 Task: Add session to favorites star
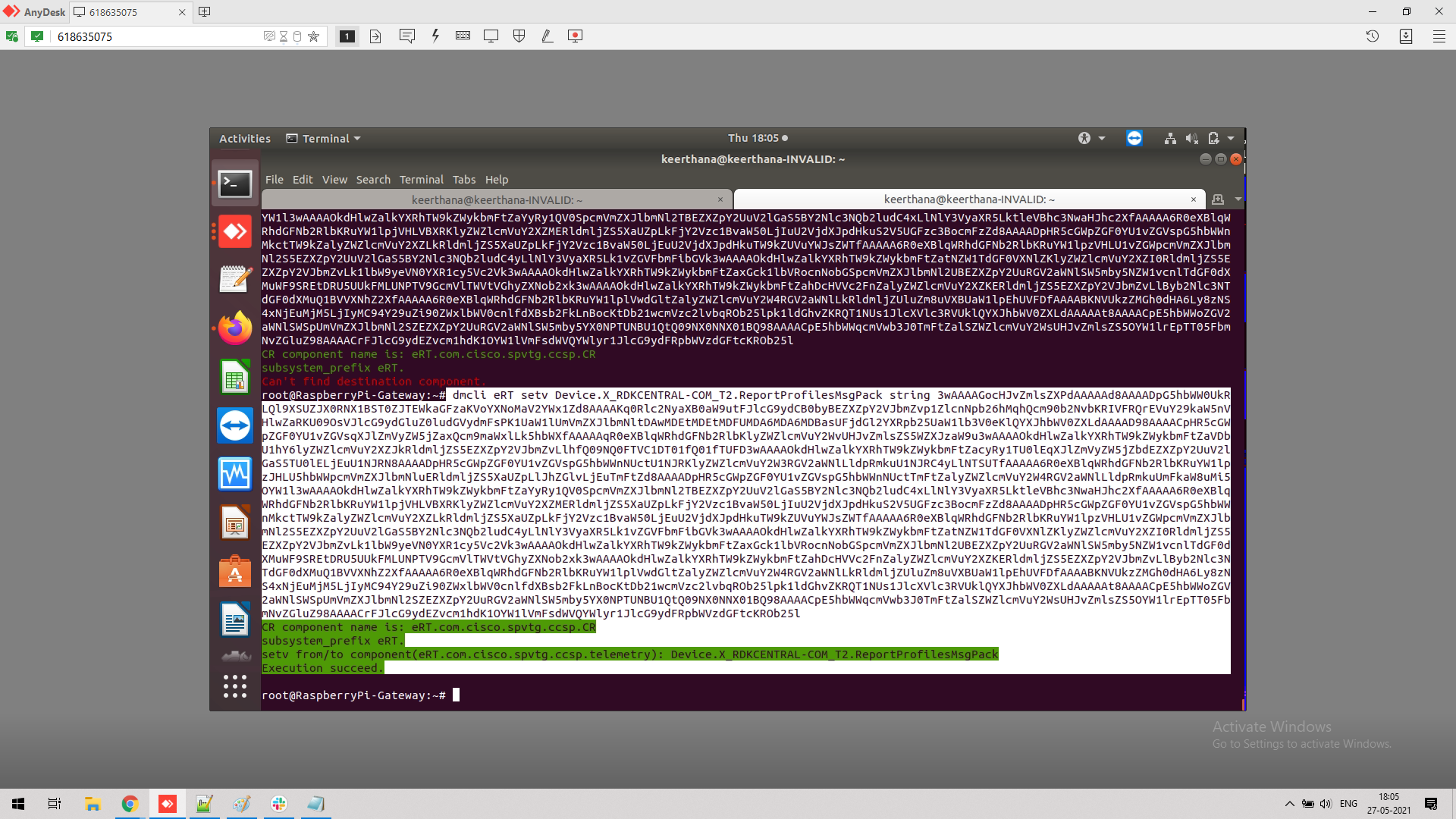313,36
